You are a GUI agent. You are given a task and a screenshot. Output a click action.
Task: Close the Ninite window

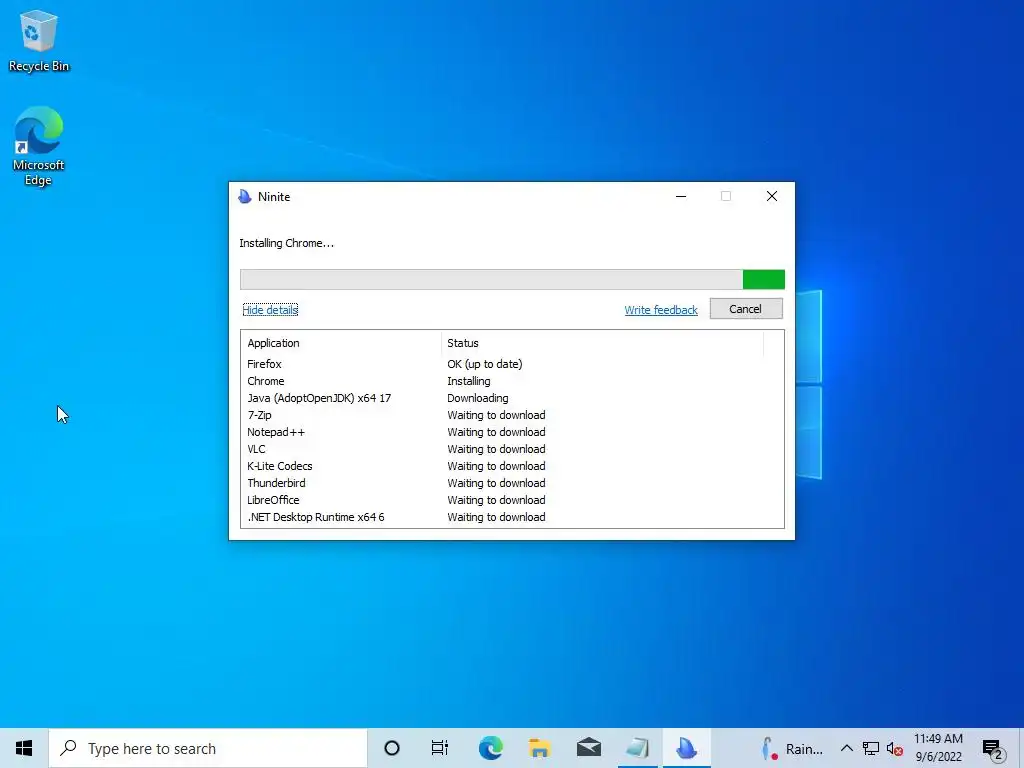771,197
